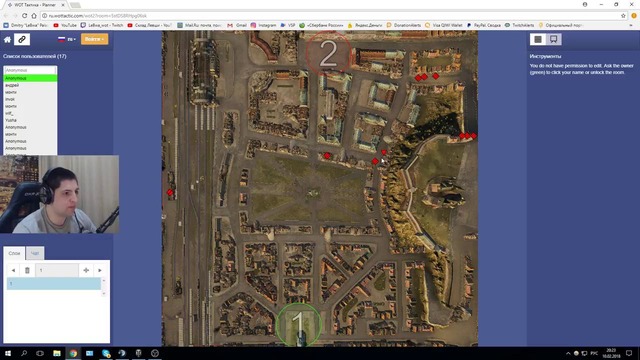Switch to Chrome on taskbar
Screen dimensions: 640x360
pyautogui.click(x=73, y=353)
